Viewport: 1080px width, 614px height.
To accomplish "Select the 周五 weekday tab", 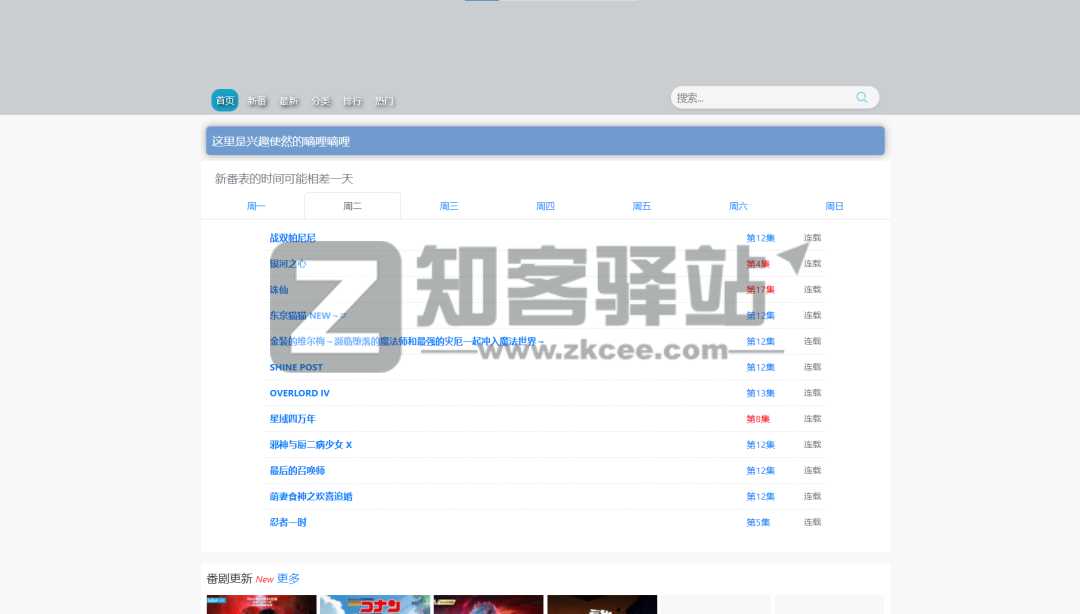I will [x=642, y=206].
